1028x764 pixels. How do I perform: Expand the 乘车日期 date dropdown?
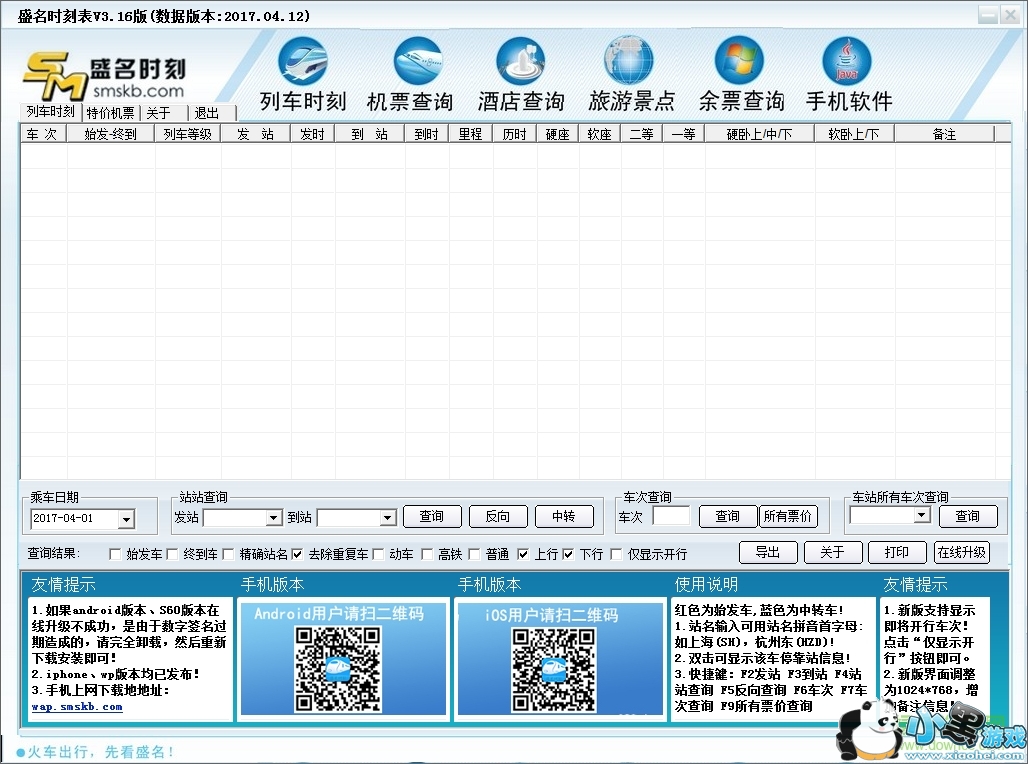pos(127,519)
